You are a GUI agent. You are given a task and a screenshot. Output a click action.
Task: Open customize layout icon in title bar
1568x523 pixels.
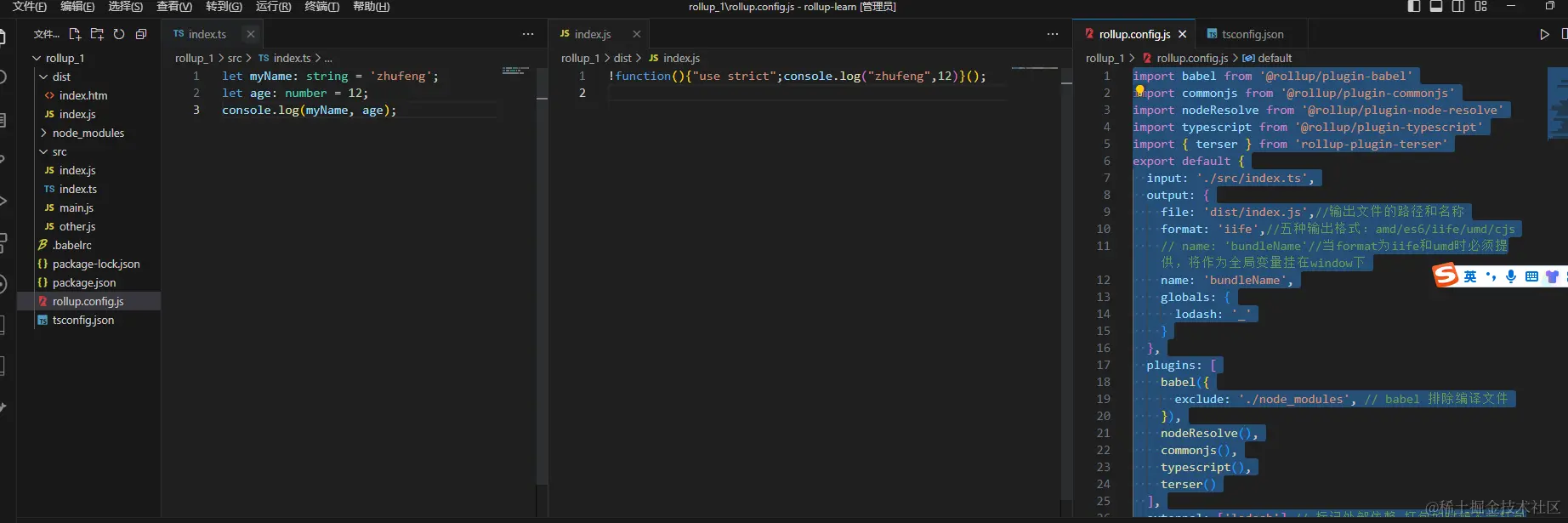click(1481, 6)
